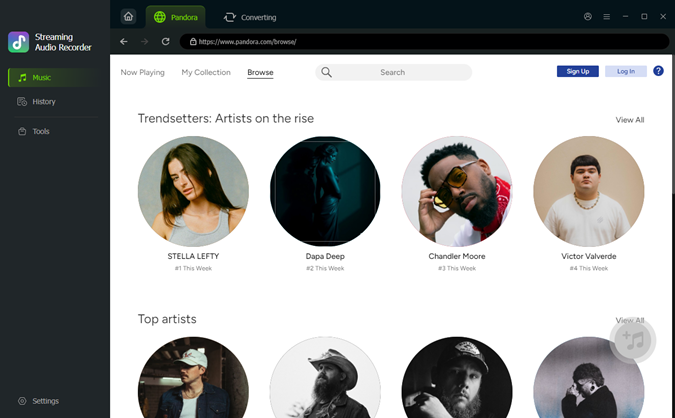Screen dimensions: 675x418
Task: Click the Streaming Audio Recorder app logo
Action: tap(19, 42)
